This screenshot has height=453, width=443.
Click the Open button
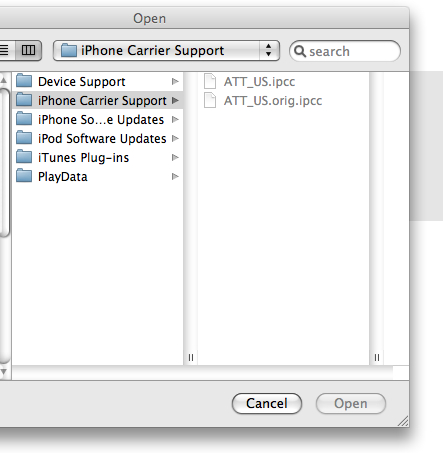coord(351,403)
